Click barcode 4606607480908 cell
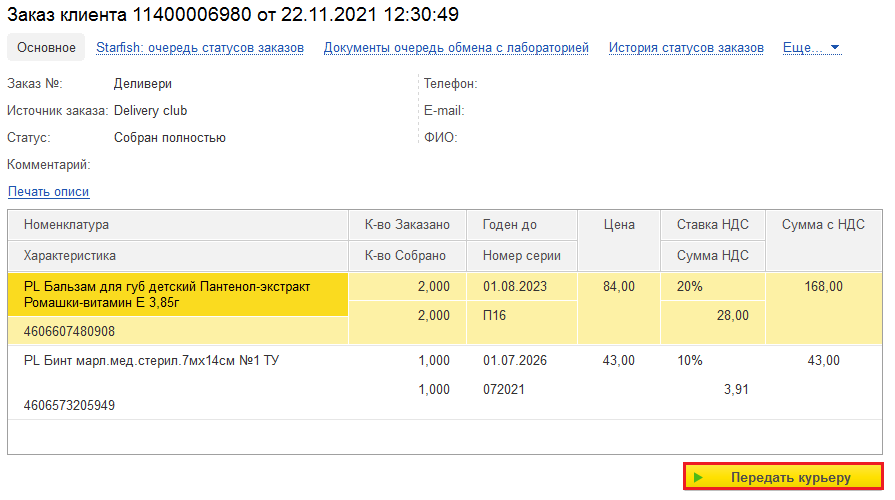Screen dimensions: 895x500 click(69, 331)
